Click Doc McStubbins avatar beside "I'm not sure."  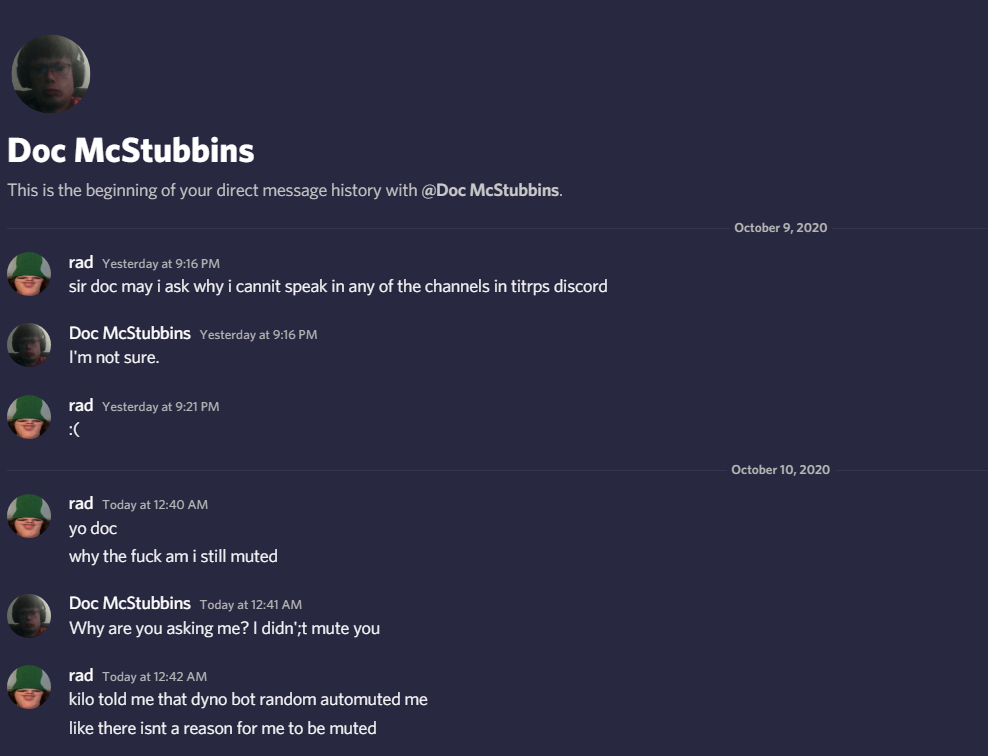pyautogui.click(x=29, y=345)
